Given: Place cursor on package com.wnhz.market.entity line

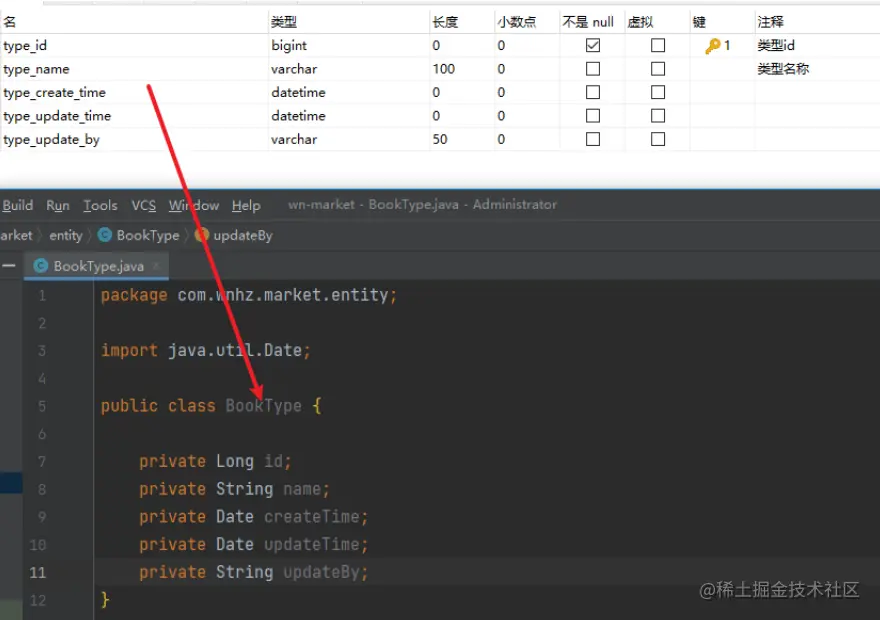Looking at the screenshot, I should click(x=249, y=295).
